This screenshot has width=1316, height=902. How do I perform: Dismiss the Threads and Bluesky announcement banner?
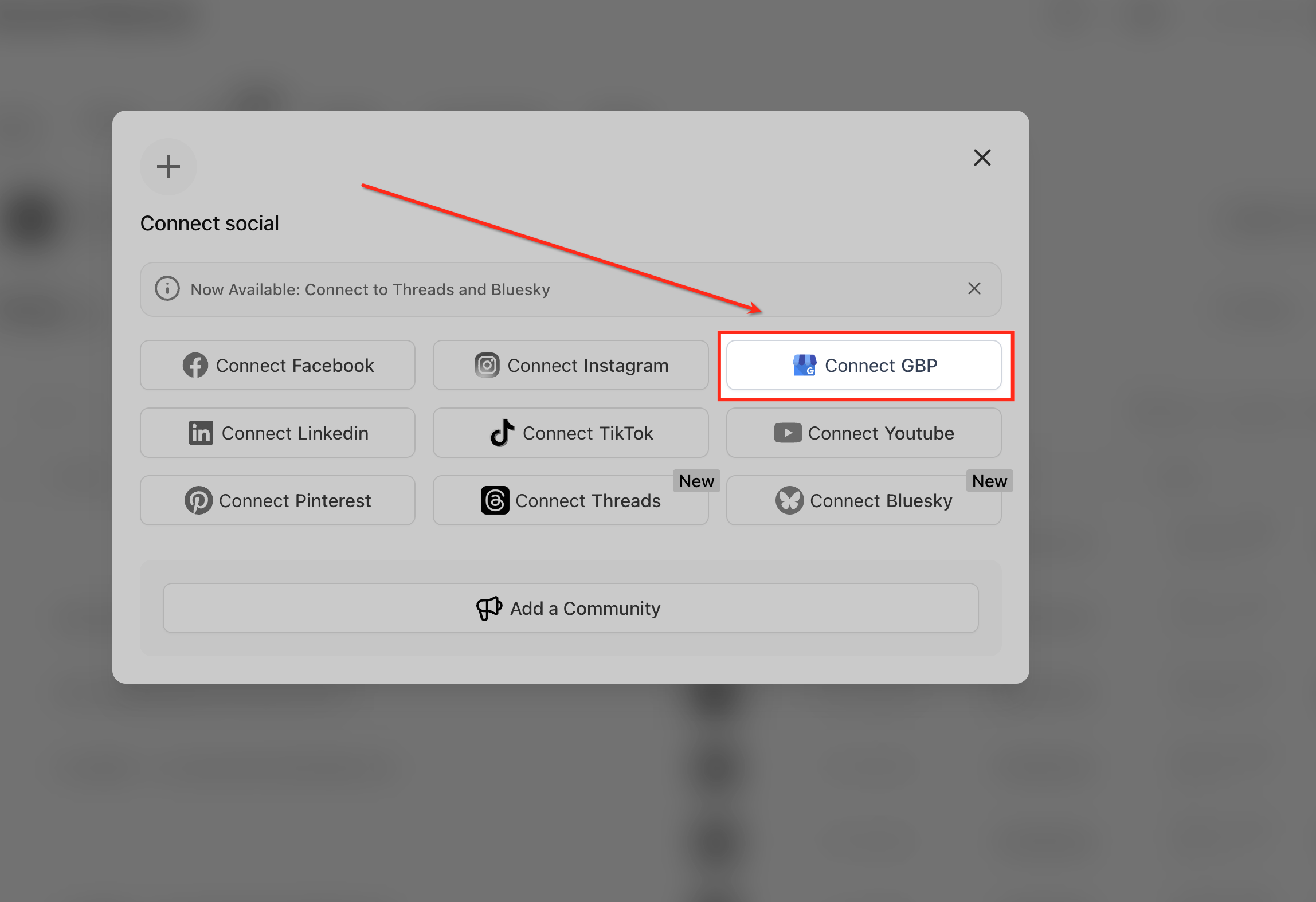coord(974,288)
